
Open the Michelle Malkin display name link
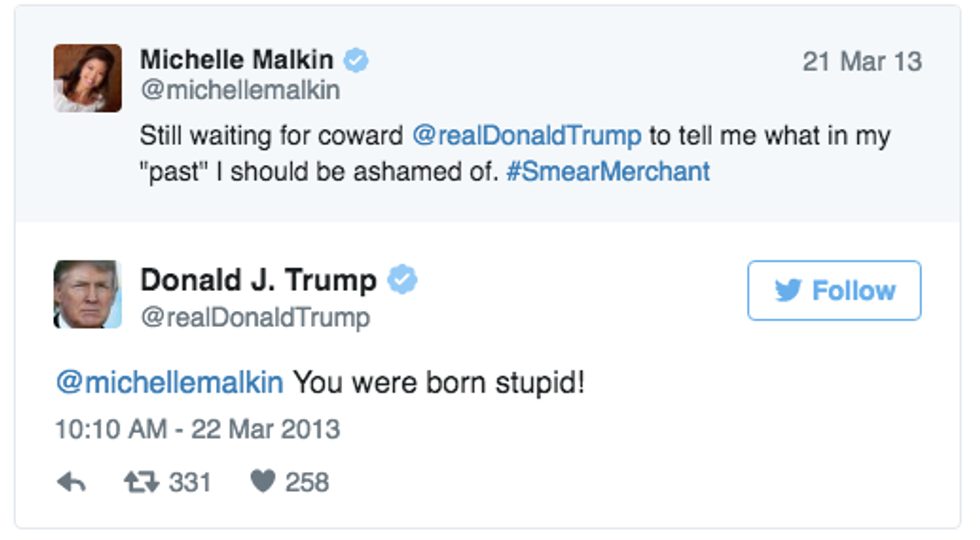click(238, 60)
